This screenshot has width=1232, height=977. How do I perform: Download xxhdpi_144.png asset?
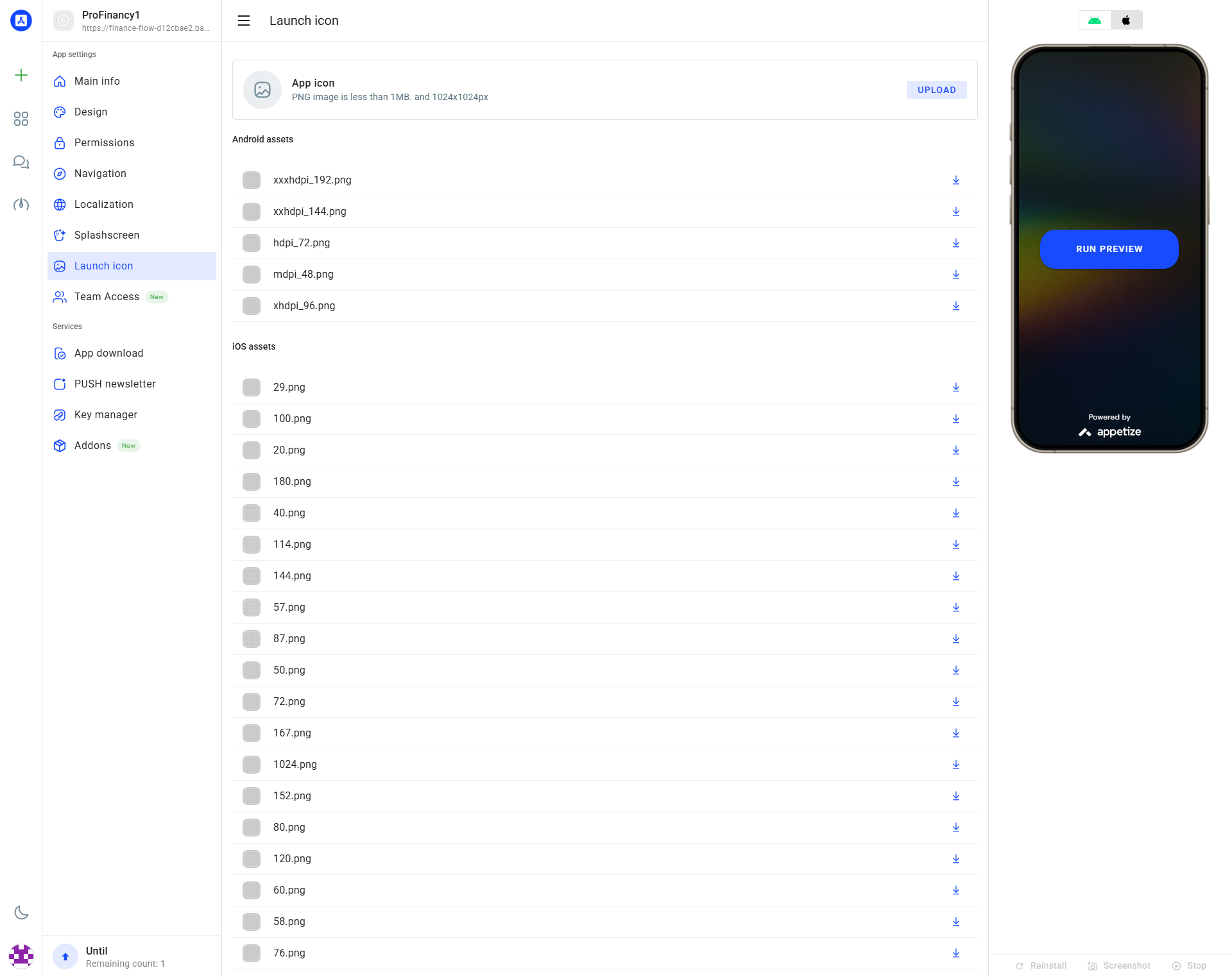tap(956, 212)
